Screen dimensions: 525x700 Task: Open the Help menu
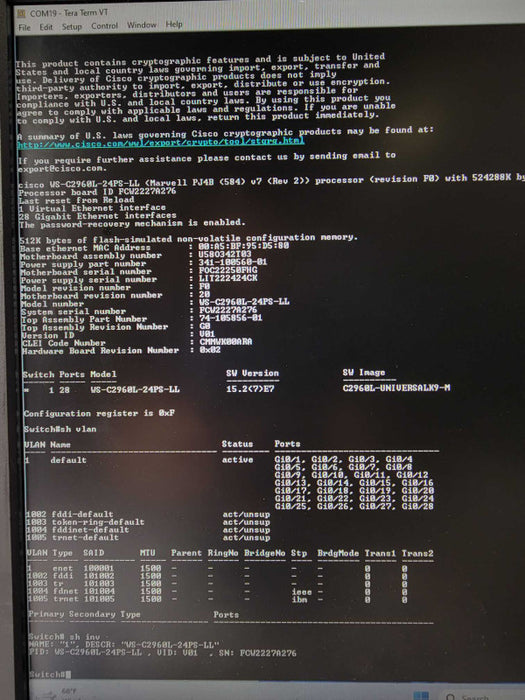coord(174,24)
